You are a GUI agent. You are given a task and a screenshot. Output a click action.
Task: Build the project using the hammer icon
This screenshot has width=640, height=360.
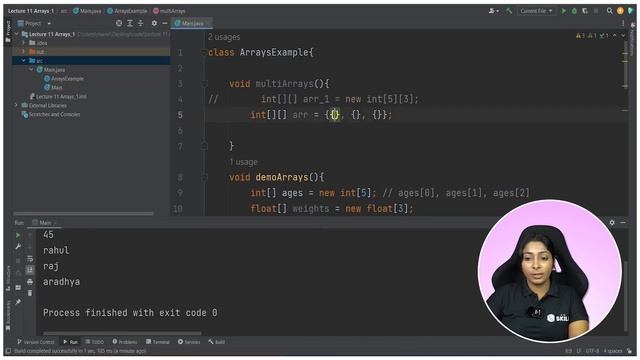(509, 11)
